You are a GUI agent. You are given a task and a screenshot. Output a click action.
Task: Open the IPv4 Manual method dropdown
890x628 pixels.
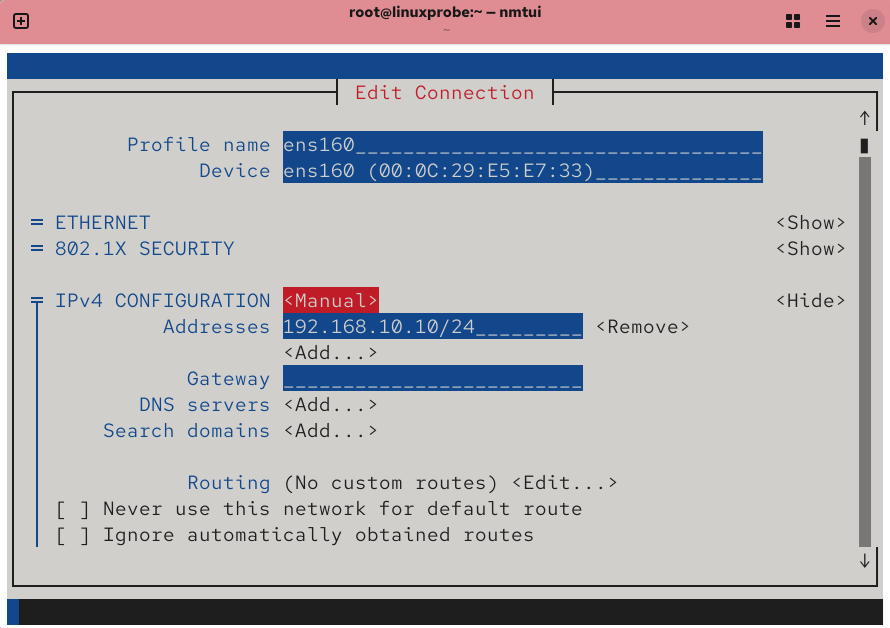point(331,301)
